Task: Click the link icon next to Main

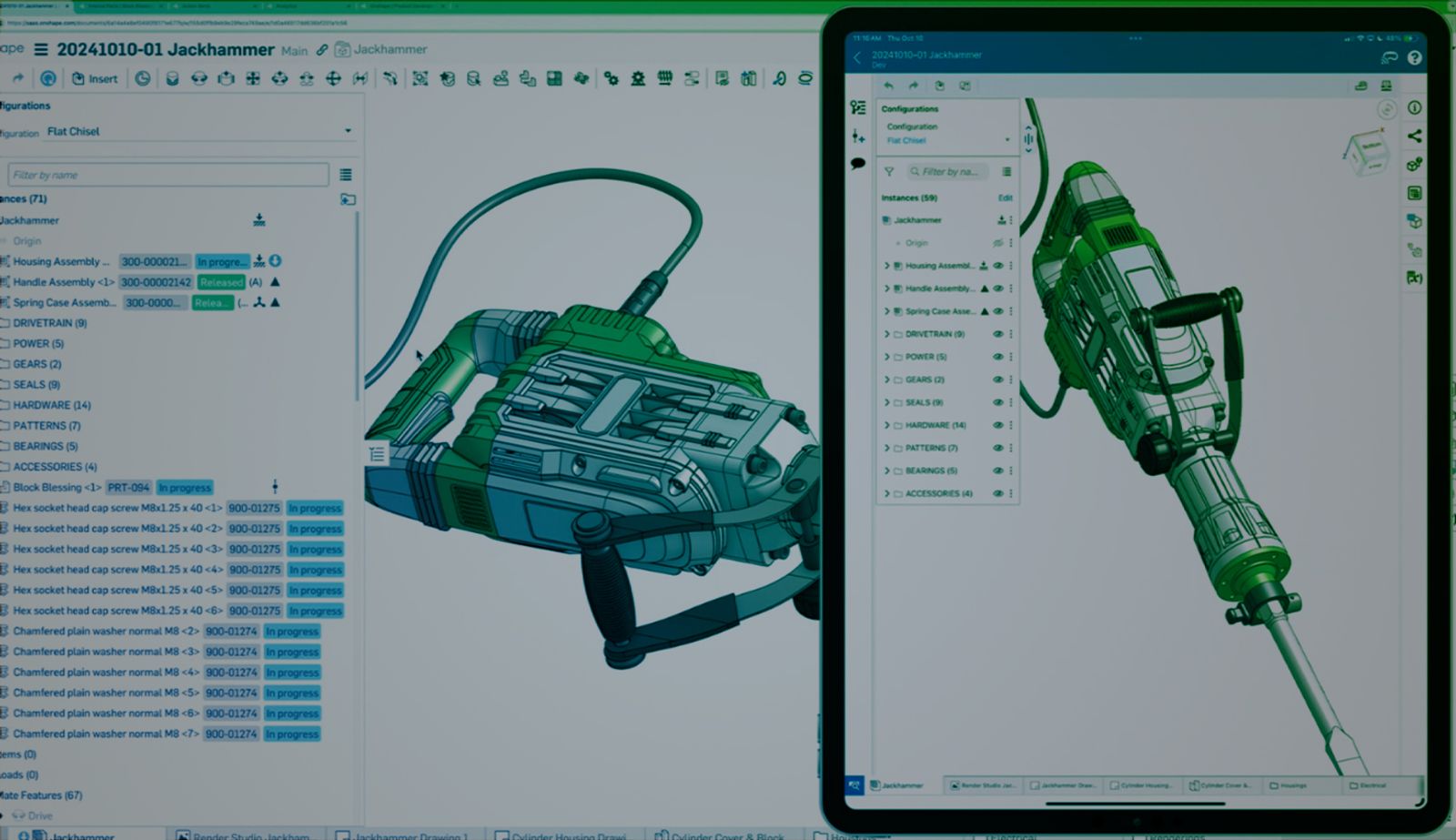Action: pos(322,50)
